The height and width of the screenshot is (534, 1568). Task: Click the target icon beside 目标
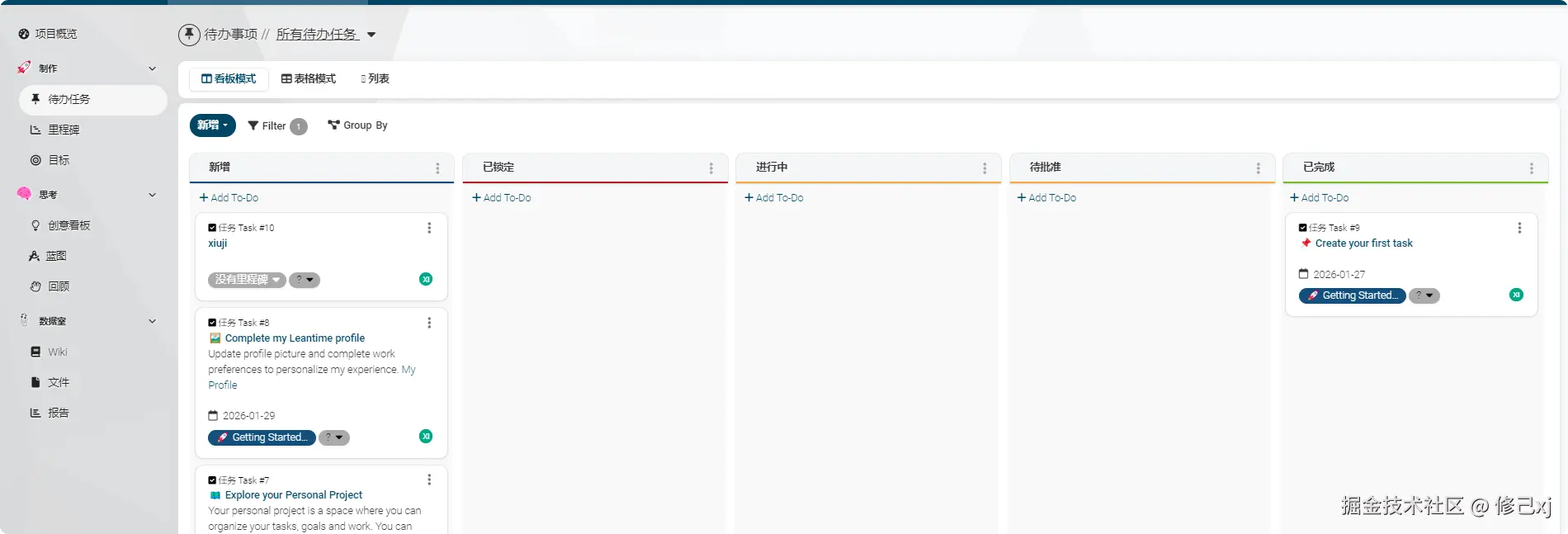35,160
